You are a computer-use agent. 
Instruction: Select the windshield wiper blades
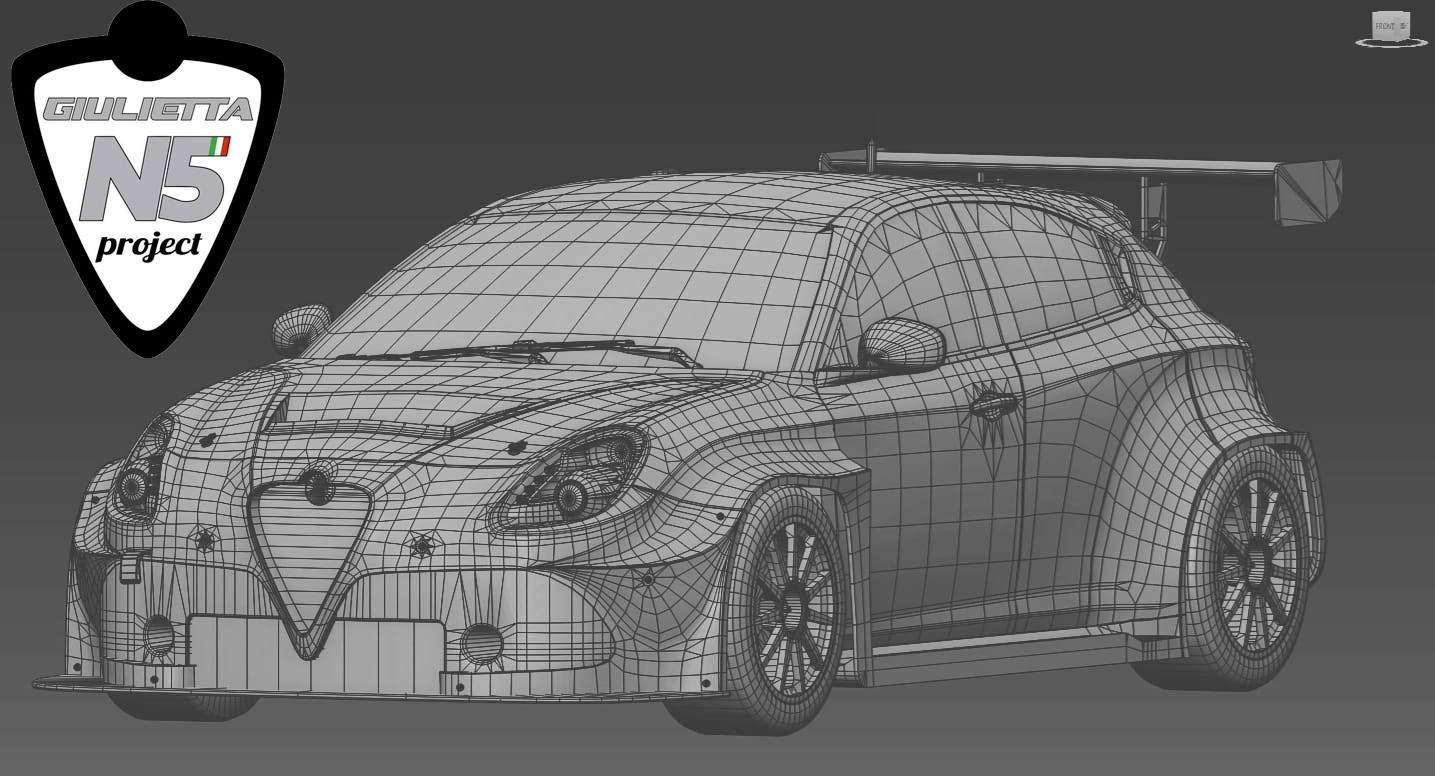(x=520, y=350)
